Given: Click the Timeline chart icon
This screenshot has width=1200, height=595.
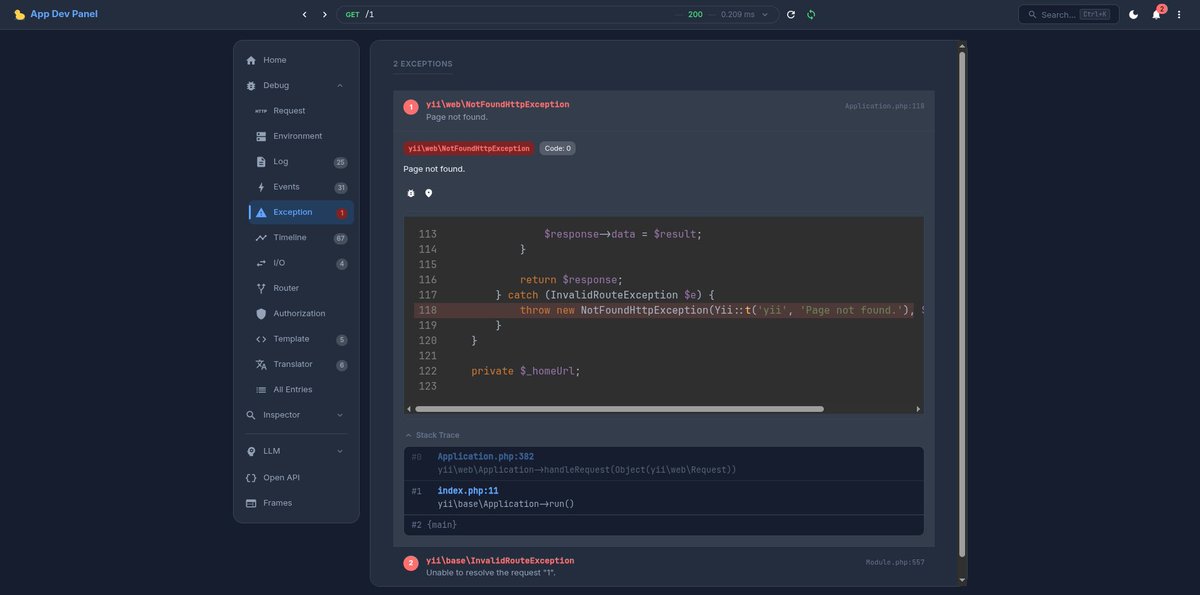Looking at the screenshot, I should [x=261, y=238].
